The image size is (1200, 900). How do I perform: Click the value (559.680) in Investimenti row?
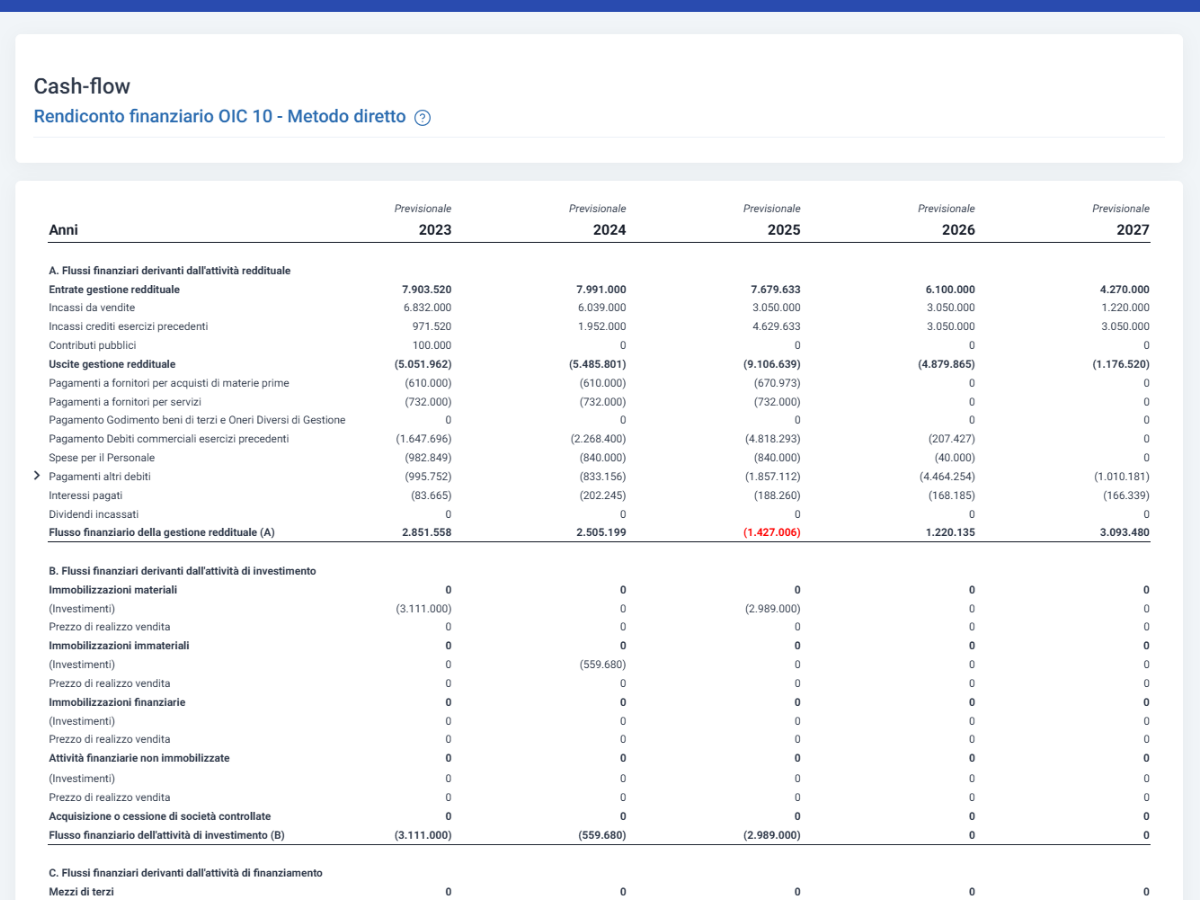(603, 664)
